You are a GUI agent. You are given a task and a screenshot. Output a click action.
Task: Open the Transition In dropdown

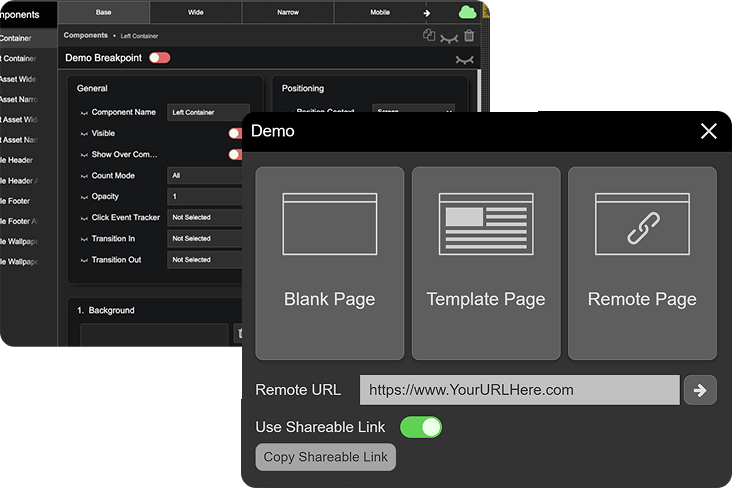tap(205, 239)
